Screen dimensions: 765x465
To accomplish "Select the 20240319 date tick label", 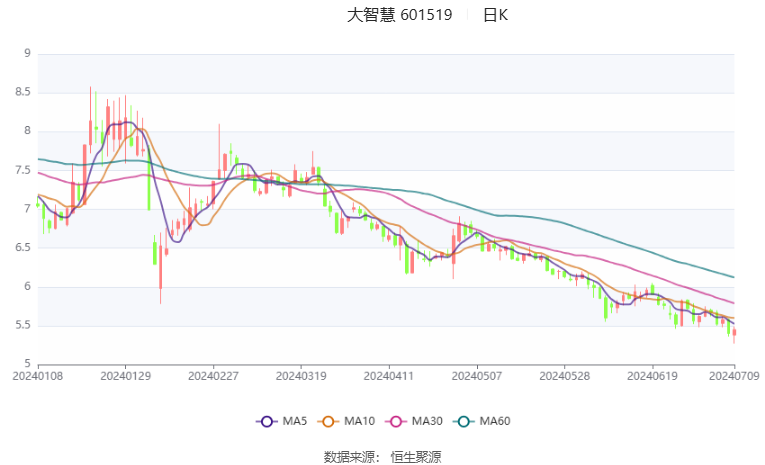I will (301, 376).
